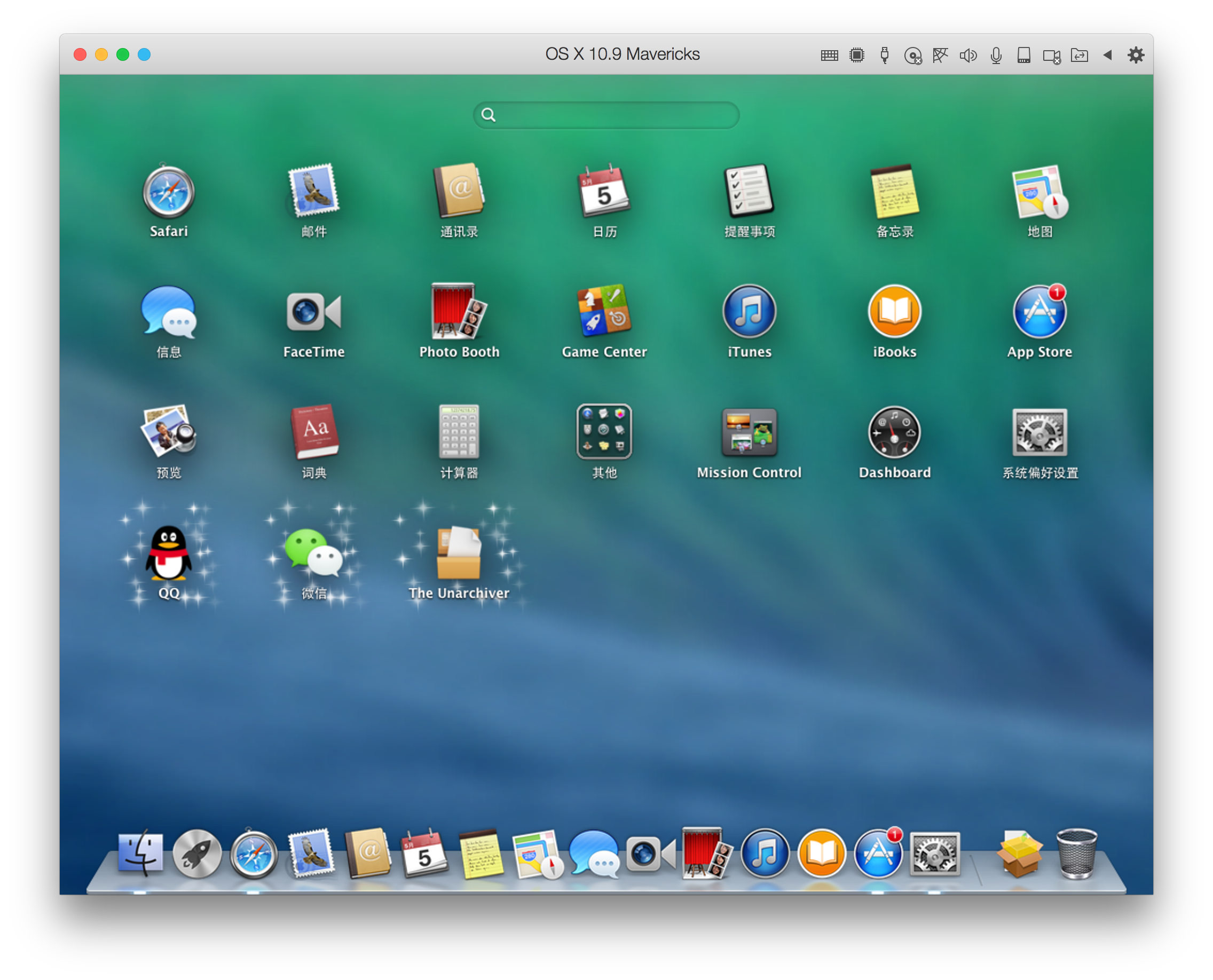Open Launchpad rocket icon in Dock
This screenshot has width=1213, height=980.
click(197, 854)
